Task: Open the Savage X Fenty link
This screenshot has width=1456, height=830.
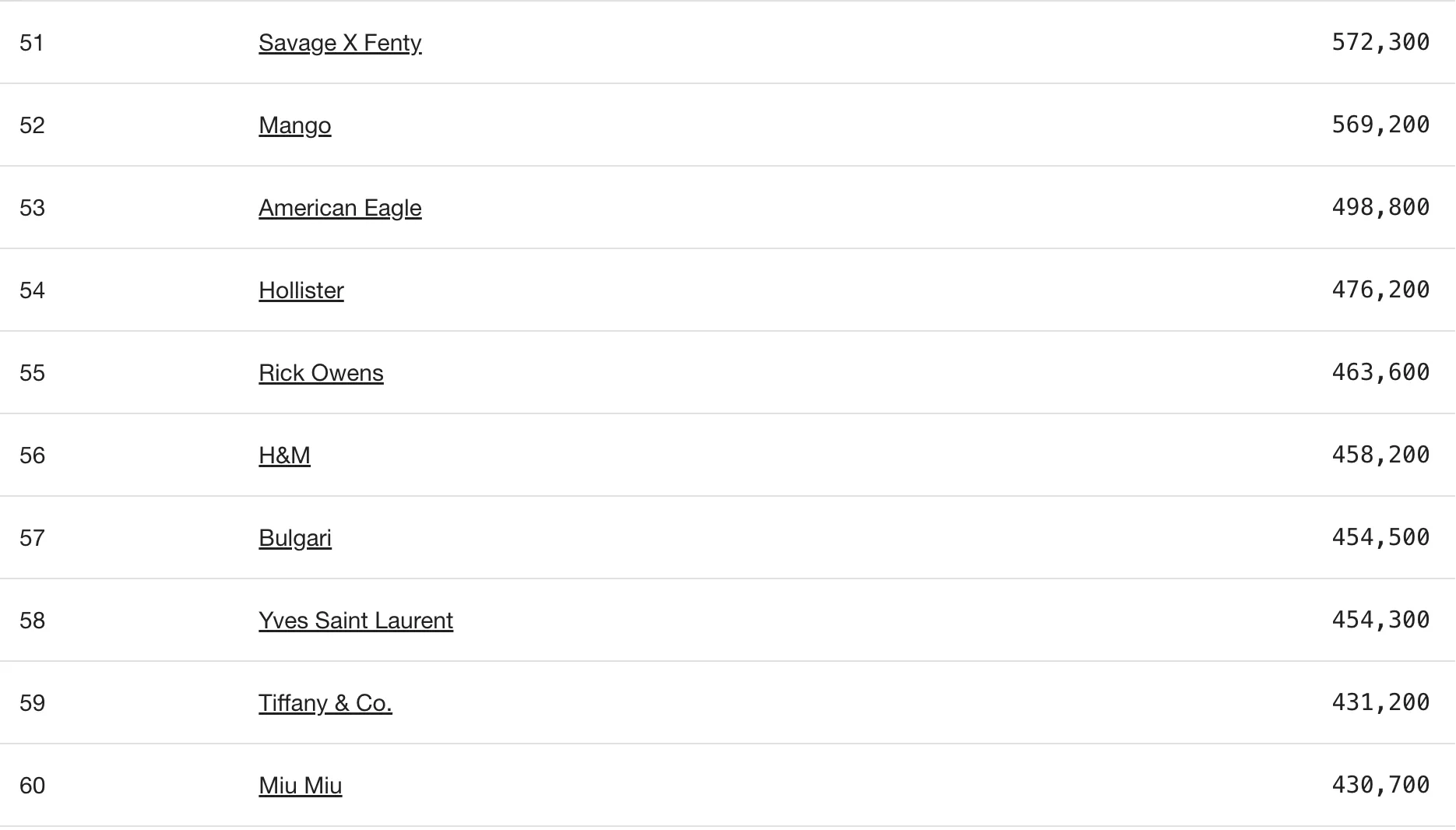Action: [340, 43]
